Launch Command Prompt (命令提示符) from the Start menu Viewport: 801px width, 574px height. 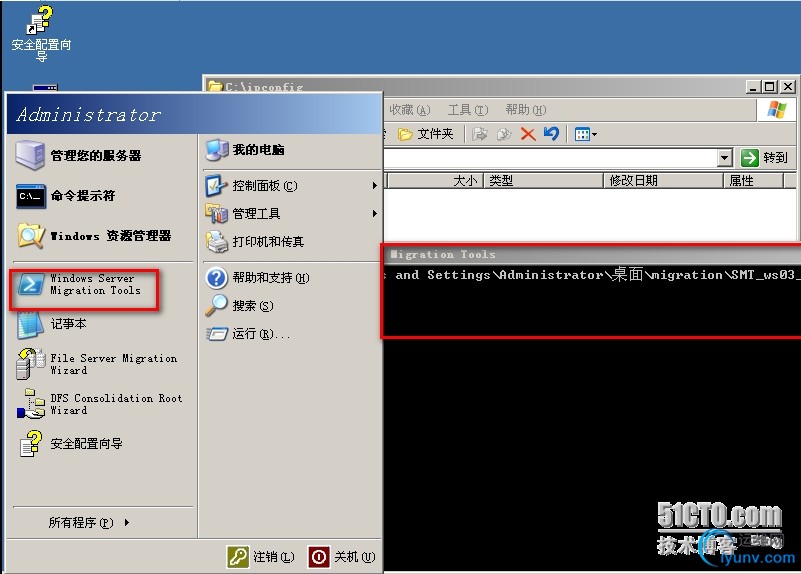click(x=65, y=196)
